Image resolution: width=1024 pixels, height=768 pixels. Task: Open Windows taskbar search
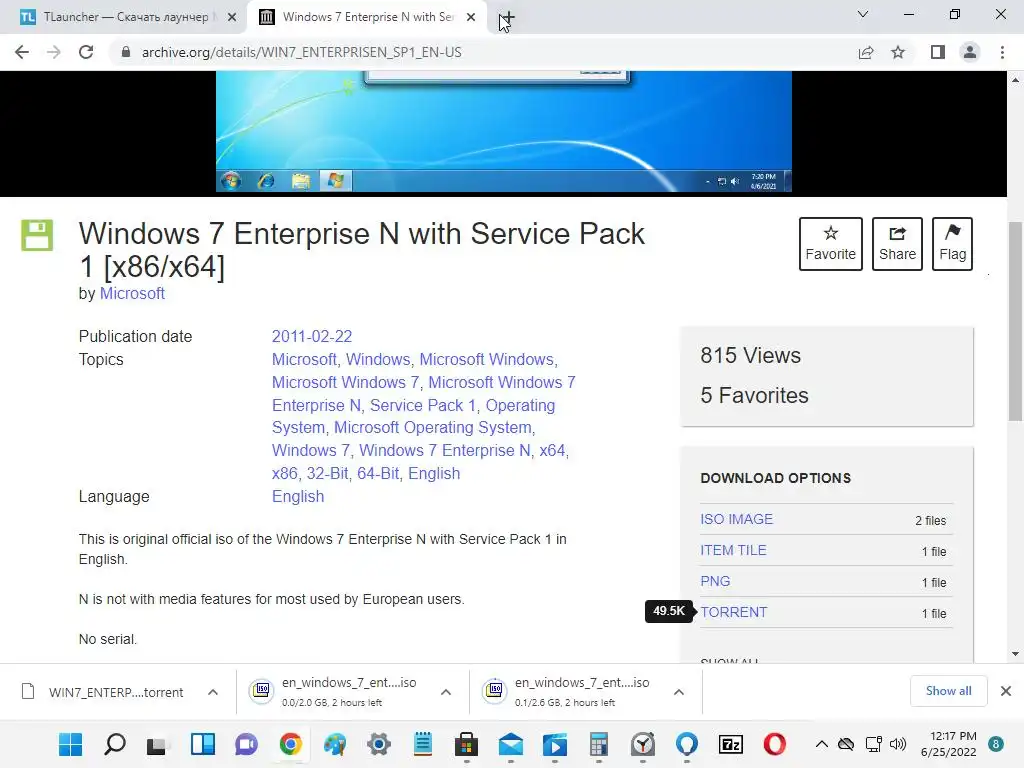(115, 744)
